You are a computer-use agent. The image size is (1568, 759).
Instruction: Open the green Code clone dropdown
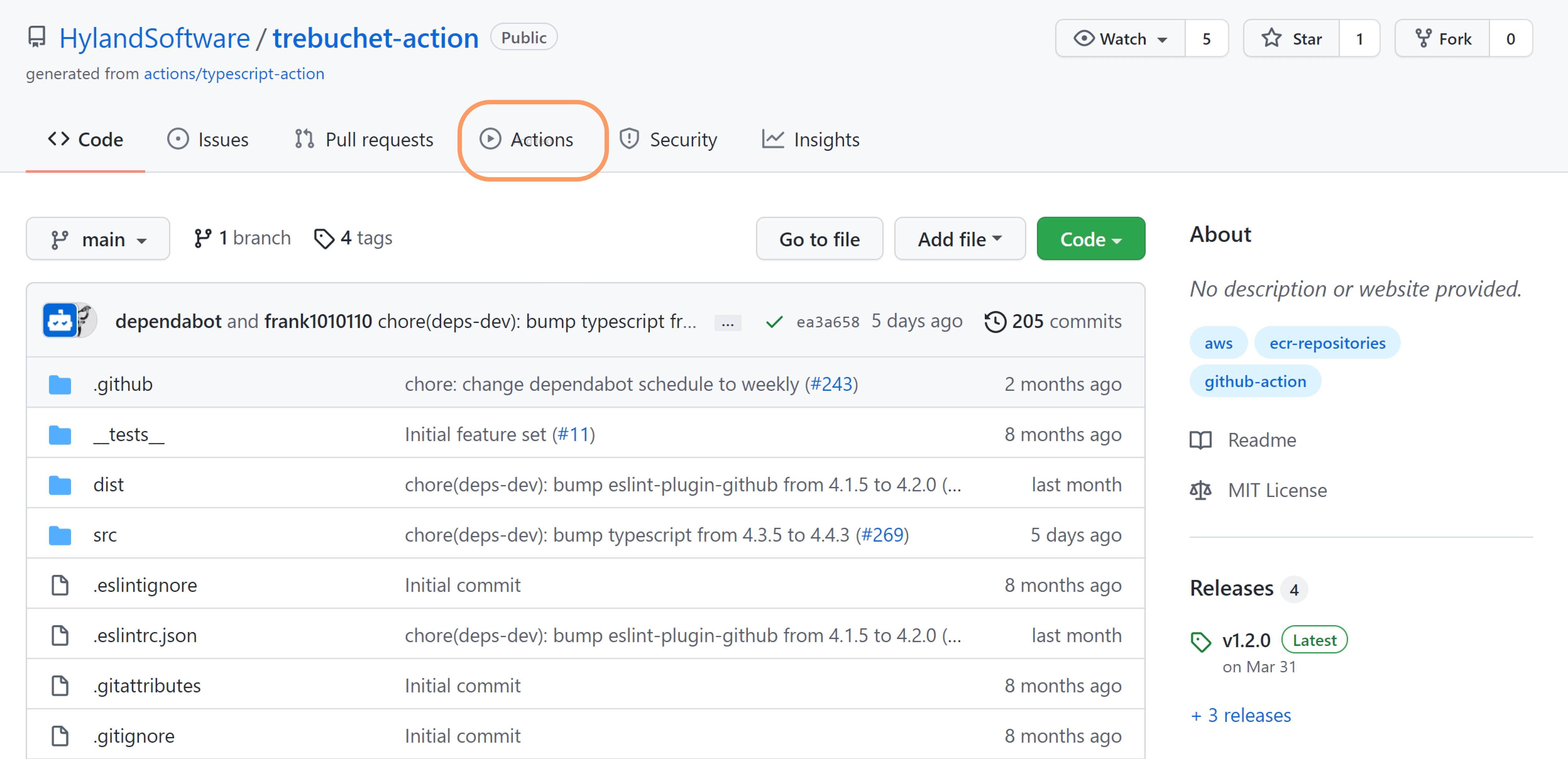(1090, 238)
